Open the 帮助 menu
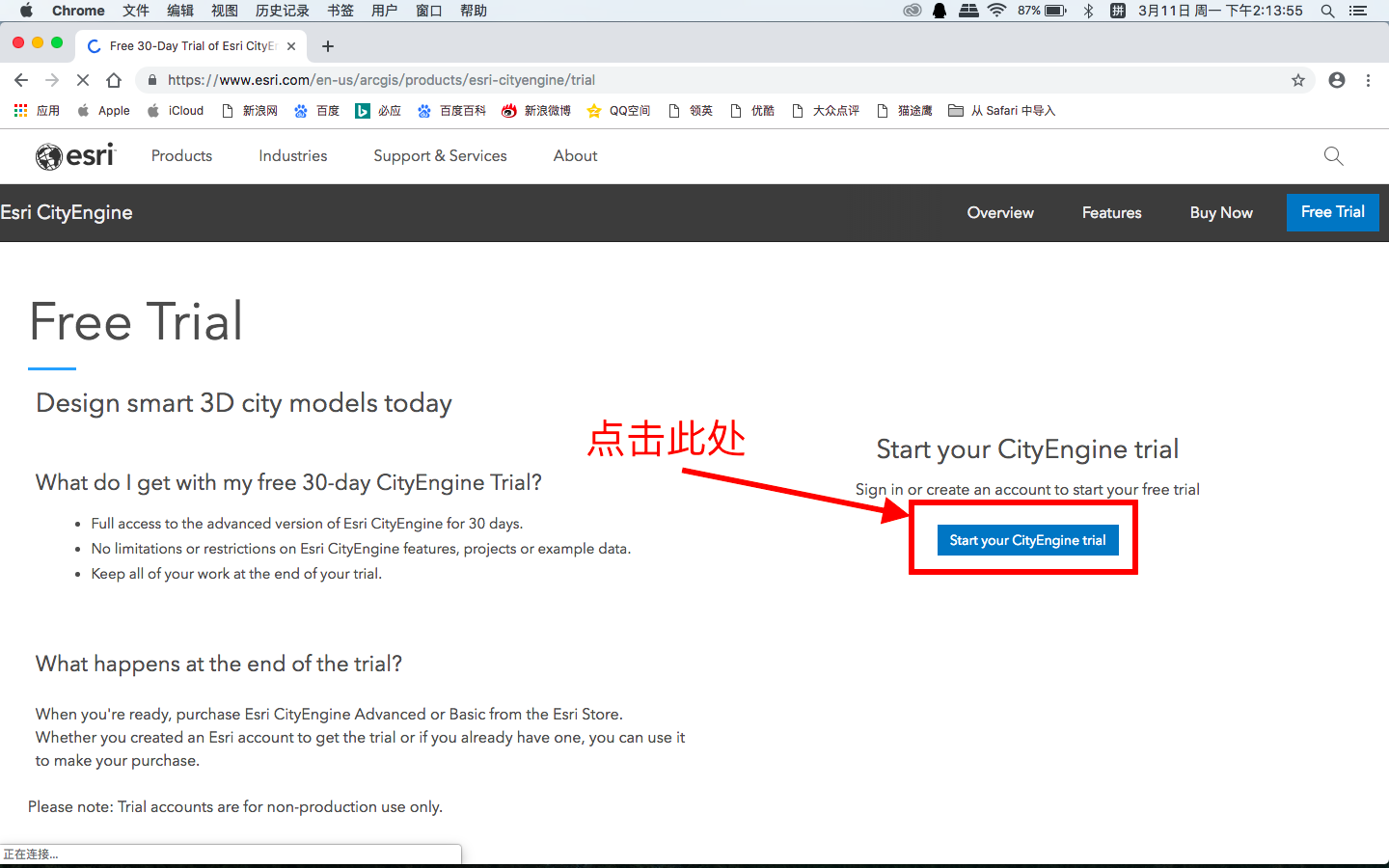 (x=474, y=11)
